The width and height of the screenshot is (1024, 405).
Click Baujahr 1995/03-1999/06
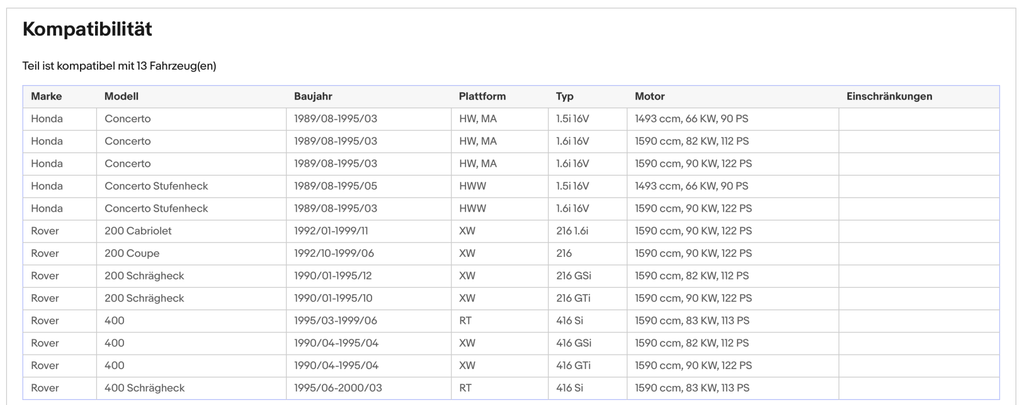click(x=336, y=321)
